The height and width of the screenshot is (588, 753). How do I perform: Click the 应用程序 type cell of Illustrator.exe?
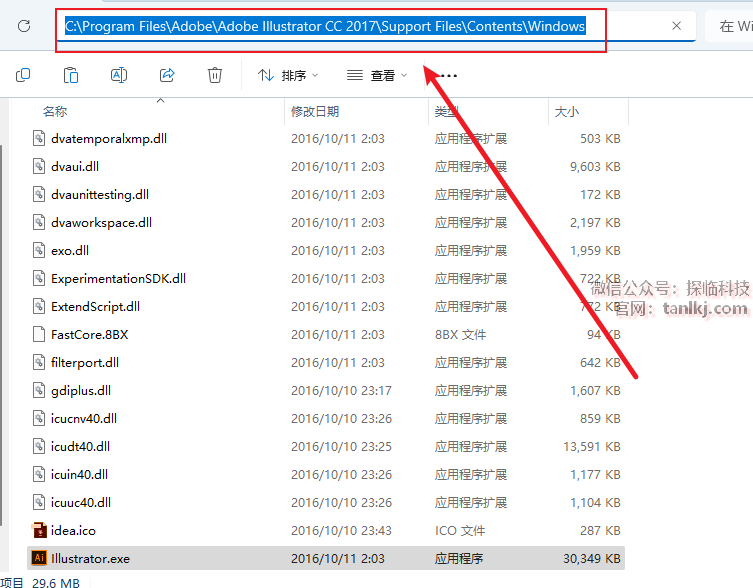[459, 558]
